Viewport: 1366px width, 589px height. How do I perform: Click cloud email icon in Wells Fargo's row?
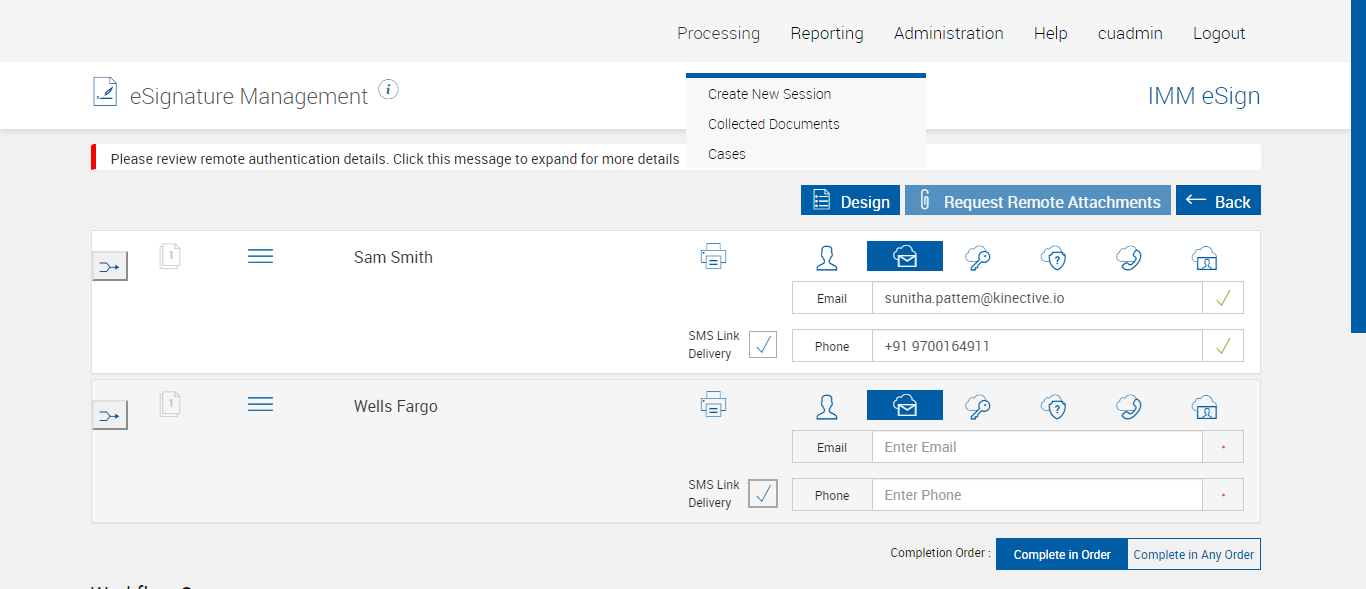[904, 405]
